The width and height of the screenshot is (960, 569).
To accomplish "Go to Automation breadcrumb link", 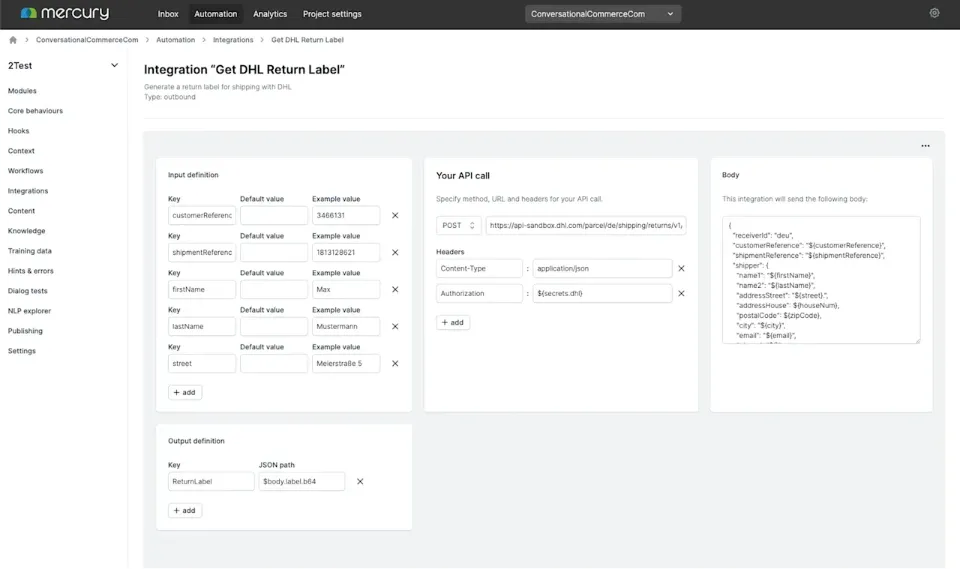I will click(x=175, y=40).
